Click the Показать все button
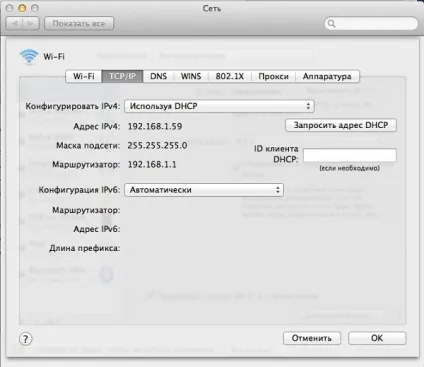Viewport: 424px width, 367px height. pyautogui.click(x=79, y=24)
